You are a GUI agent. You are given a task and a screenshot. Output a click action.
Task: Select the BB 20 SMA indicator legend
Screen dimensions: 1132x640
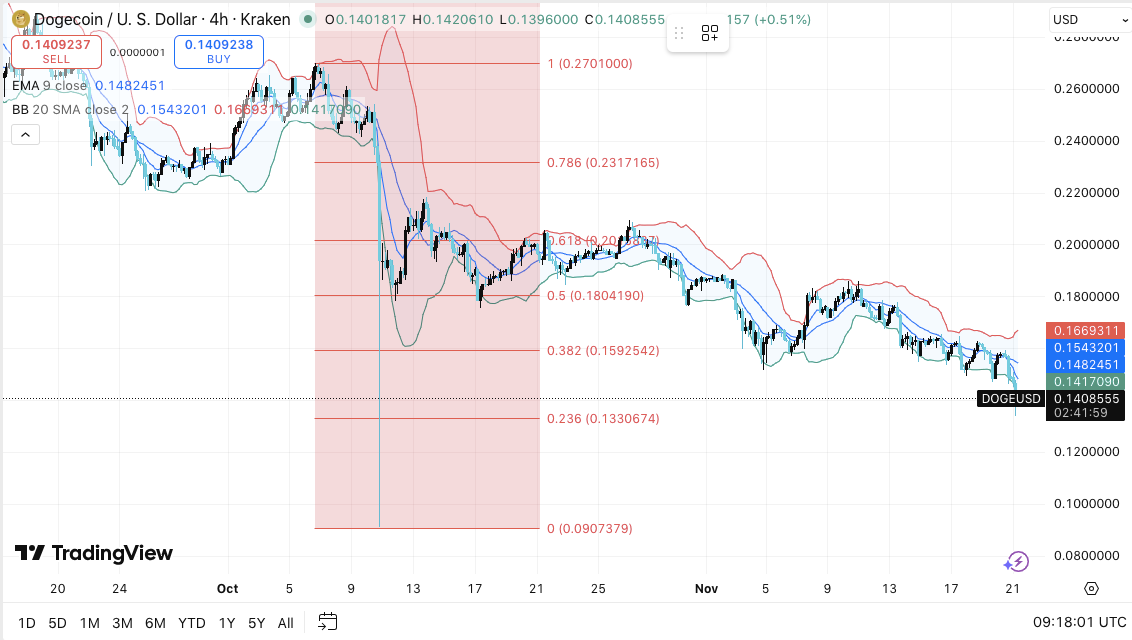(70, 109)
